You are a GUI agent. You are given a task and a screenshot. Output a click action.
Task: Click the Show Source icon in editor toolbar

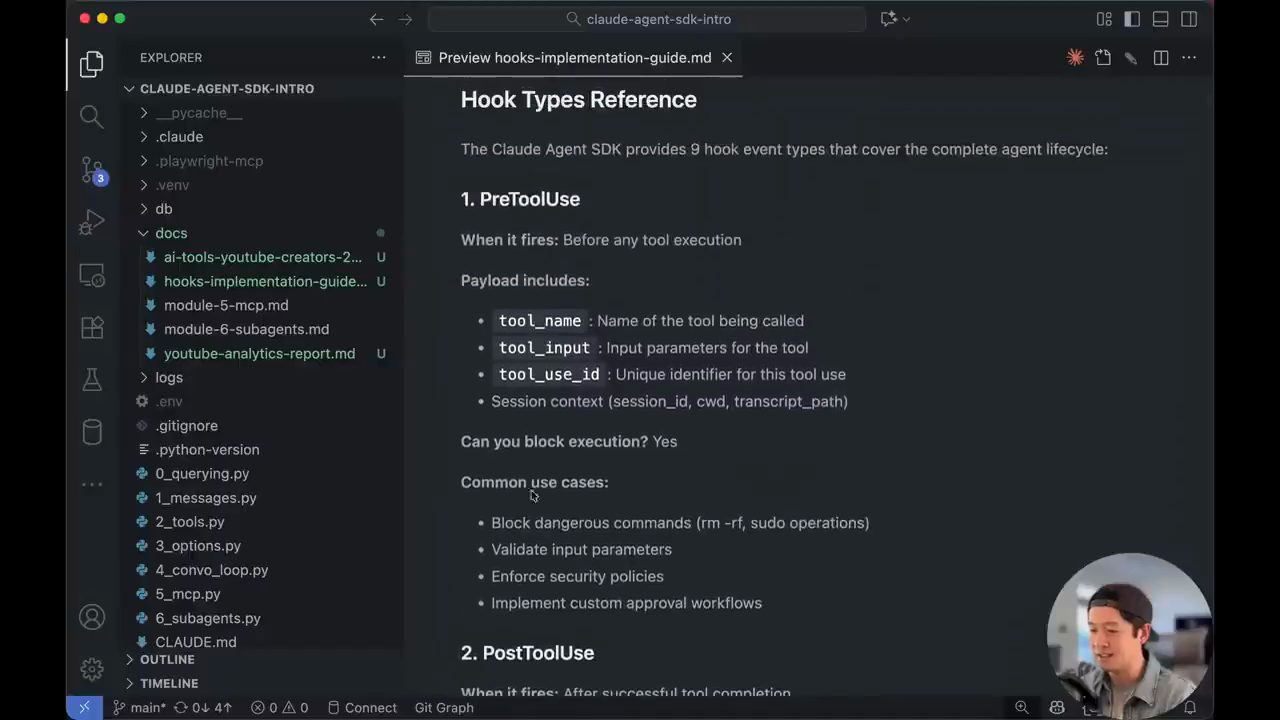point(1103,58)
